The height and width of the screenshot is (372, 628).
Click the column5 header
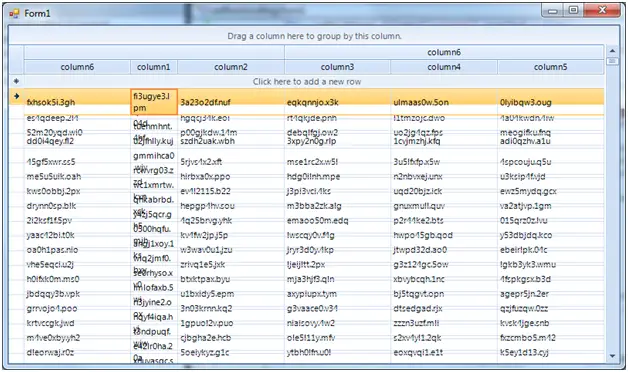pos(551,67)
